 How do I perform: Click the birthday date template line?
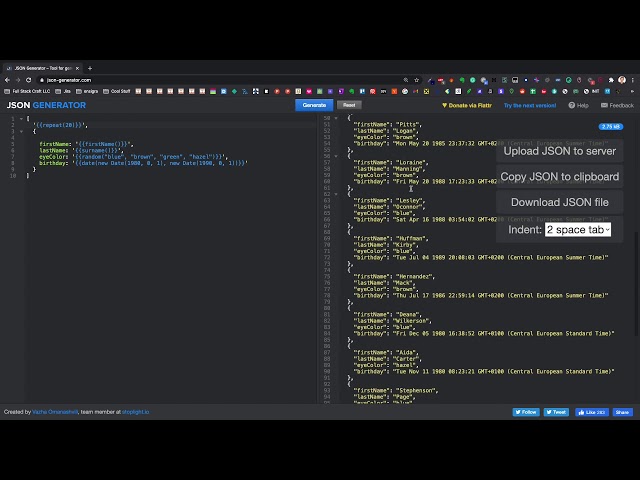143,163
